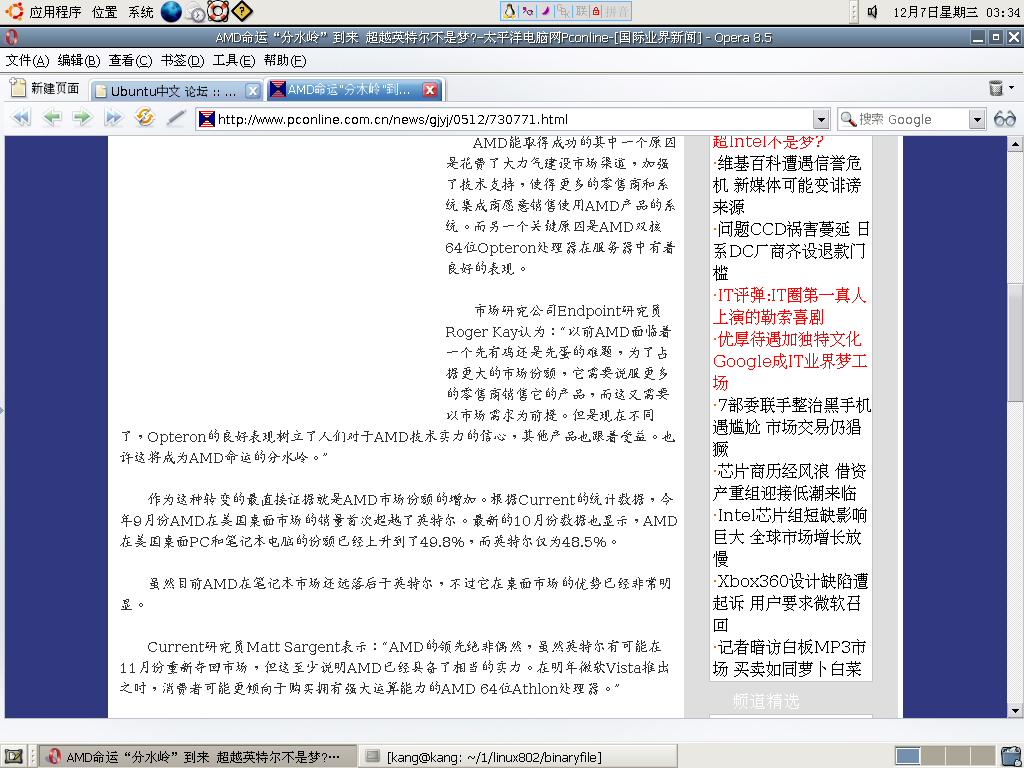Toggle the 拼音 input mode button
The width and height of the screenshot is (1024, 768).
(x=617, y=11)
